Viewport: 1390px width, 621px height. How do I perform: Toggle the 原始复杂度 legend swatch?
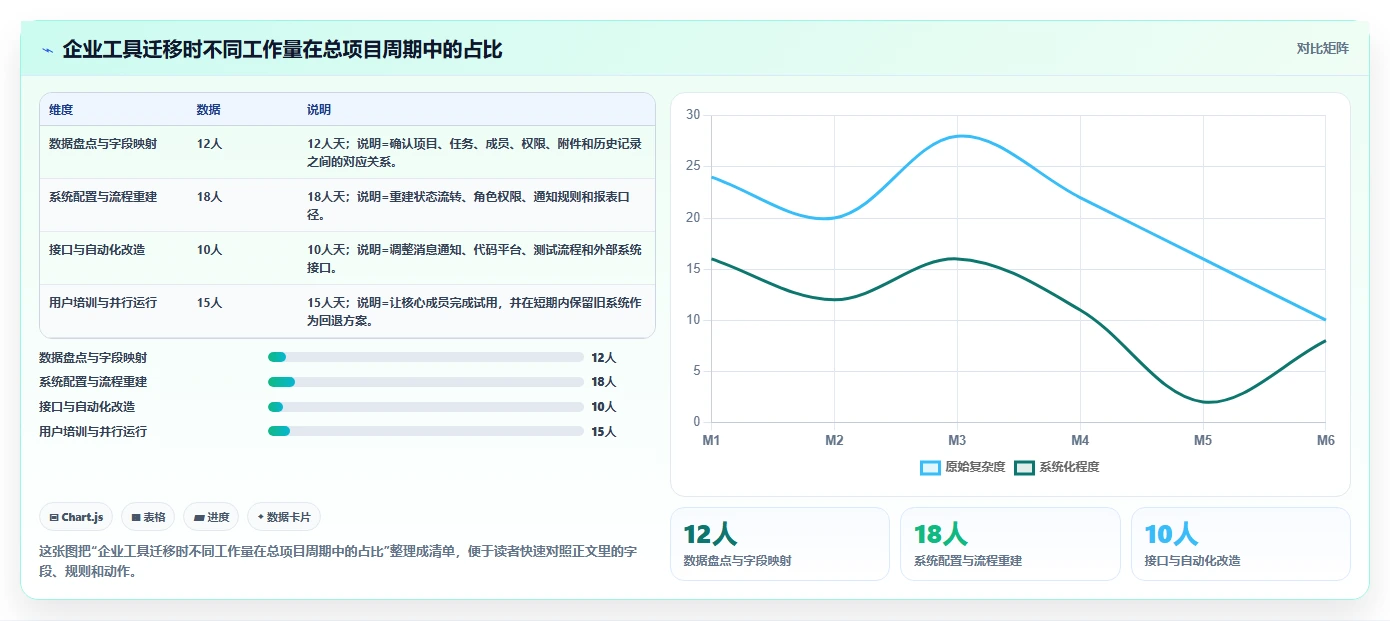930,467
